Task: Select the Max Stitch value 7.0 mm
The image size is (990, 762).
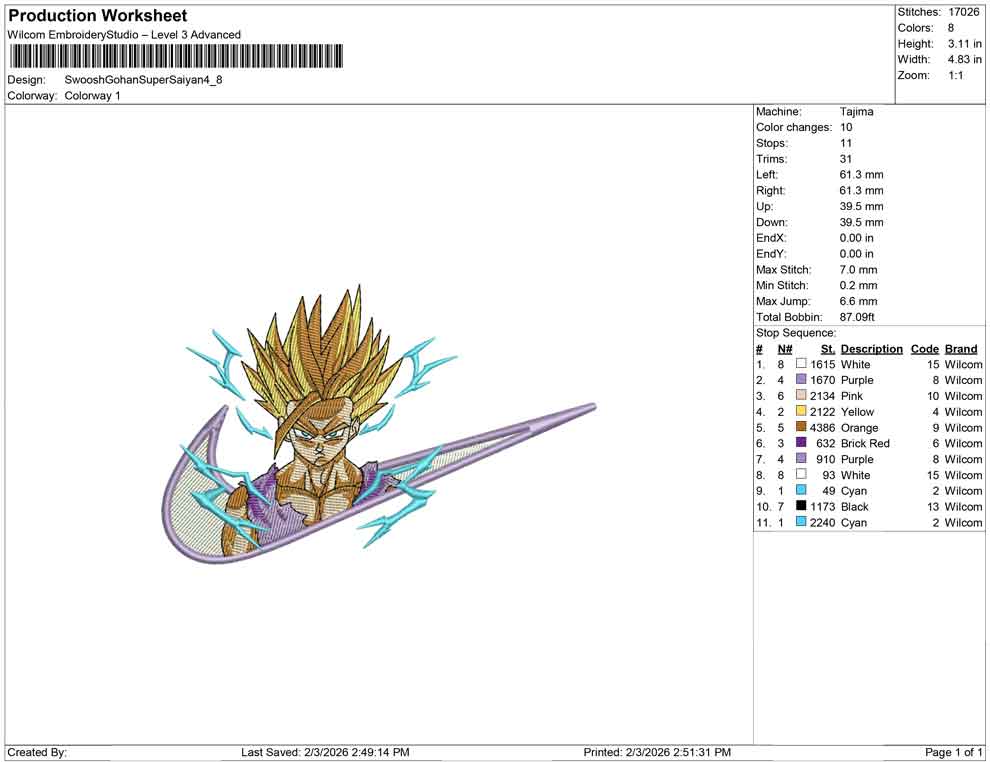Action: (x=859, y=270)
